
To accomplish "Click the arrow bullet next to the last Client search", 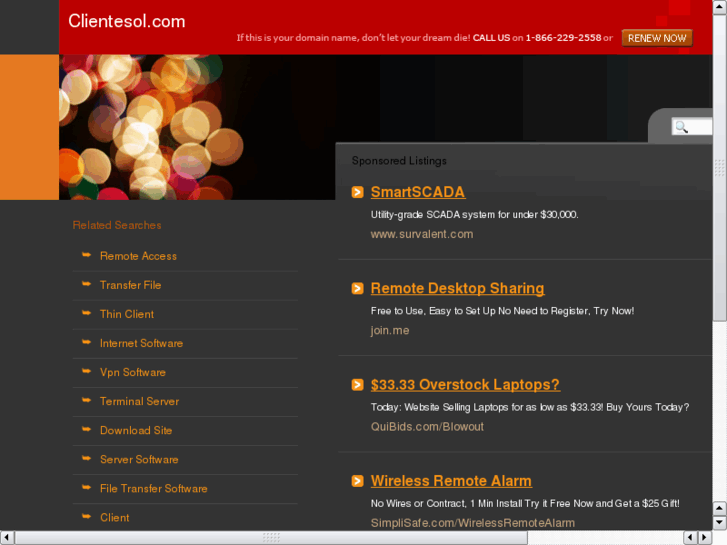I will tap(87, 516).
